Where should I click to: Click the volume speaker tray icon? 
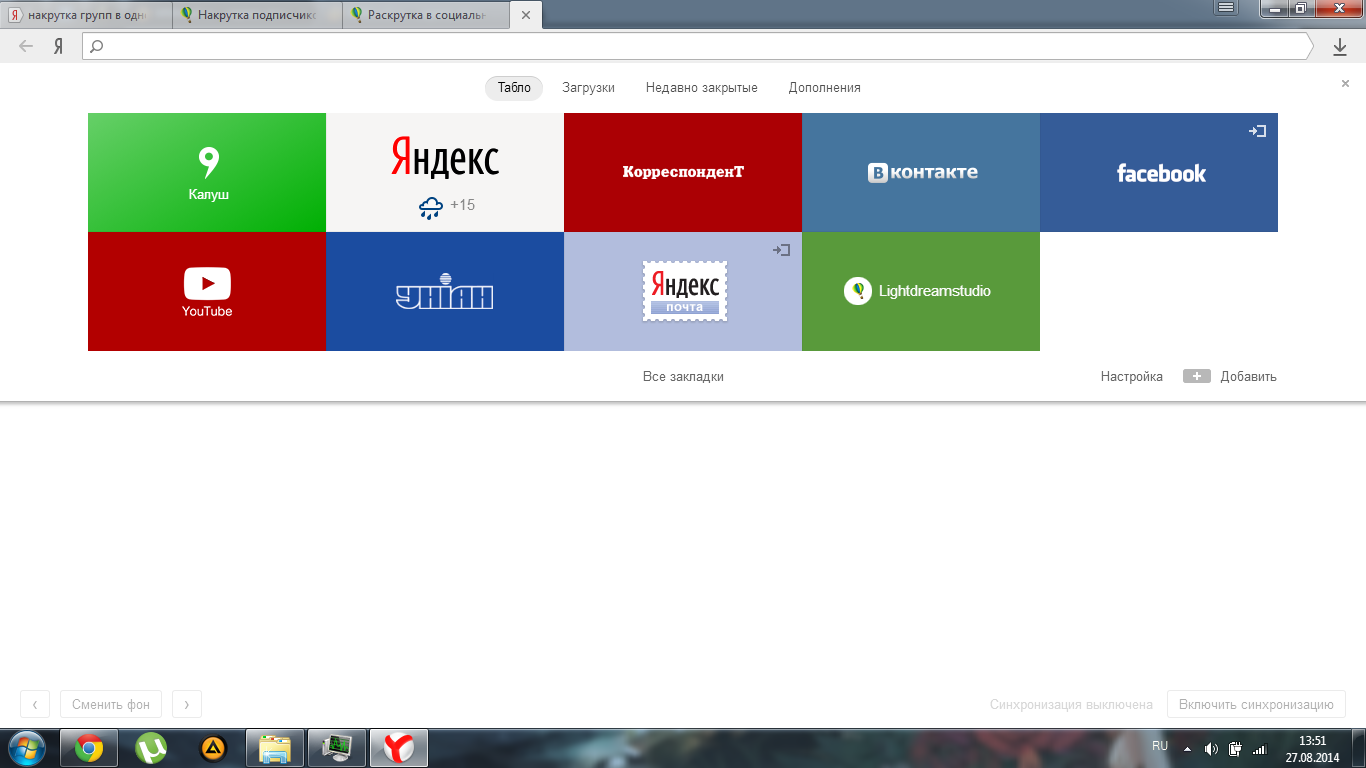click(1211, 749)
